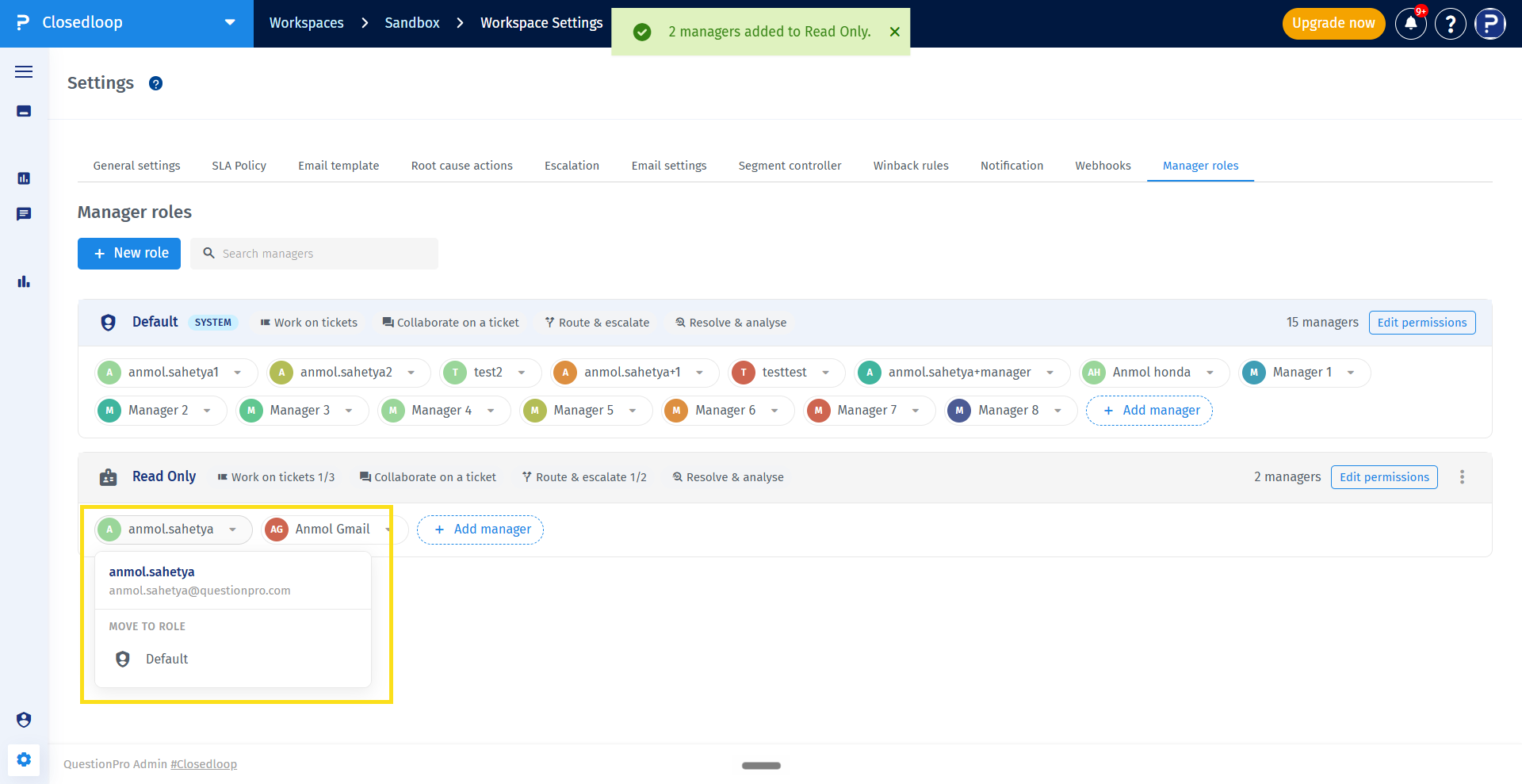The height and width of the screenshot is (784, 1522).
Task: Go to Workspaces in the breadcrumb
Action: pos(307,23)
